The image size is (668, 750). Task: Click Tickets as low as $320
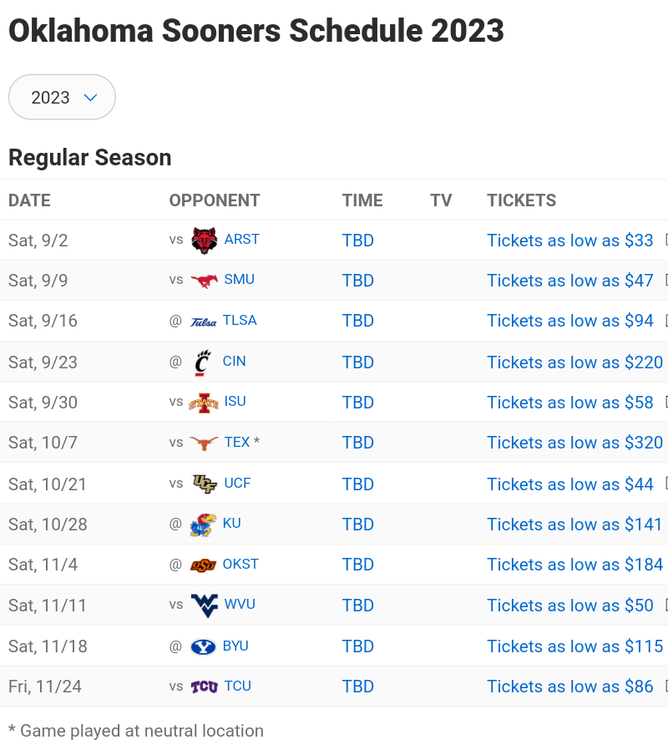574,443
